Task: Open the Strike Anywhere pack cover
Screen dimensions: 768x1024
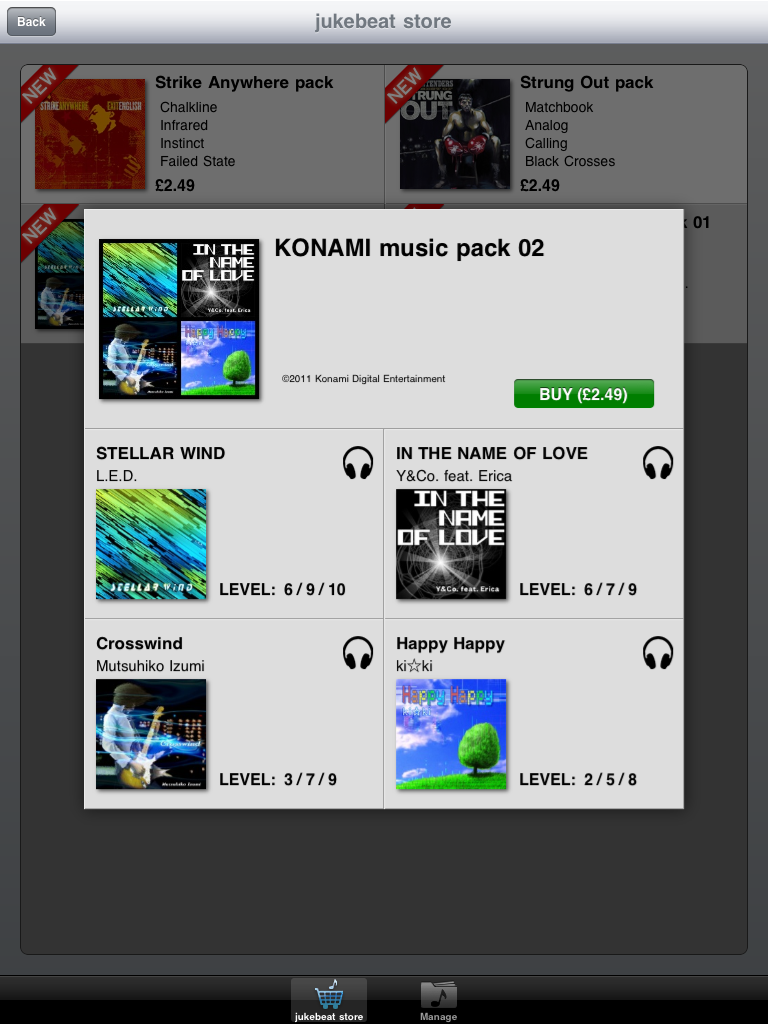Action: click(x=90, y=134)
